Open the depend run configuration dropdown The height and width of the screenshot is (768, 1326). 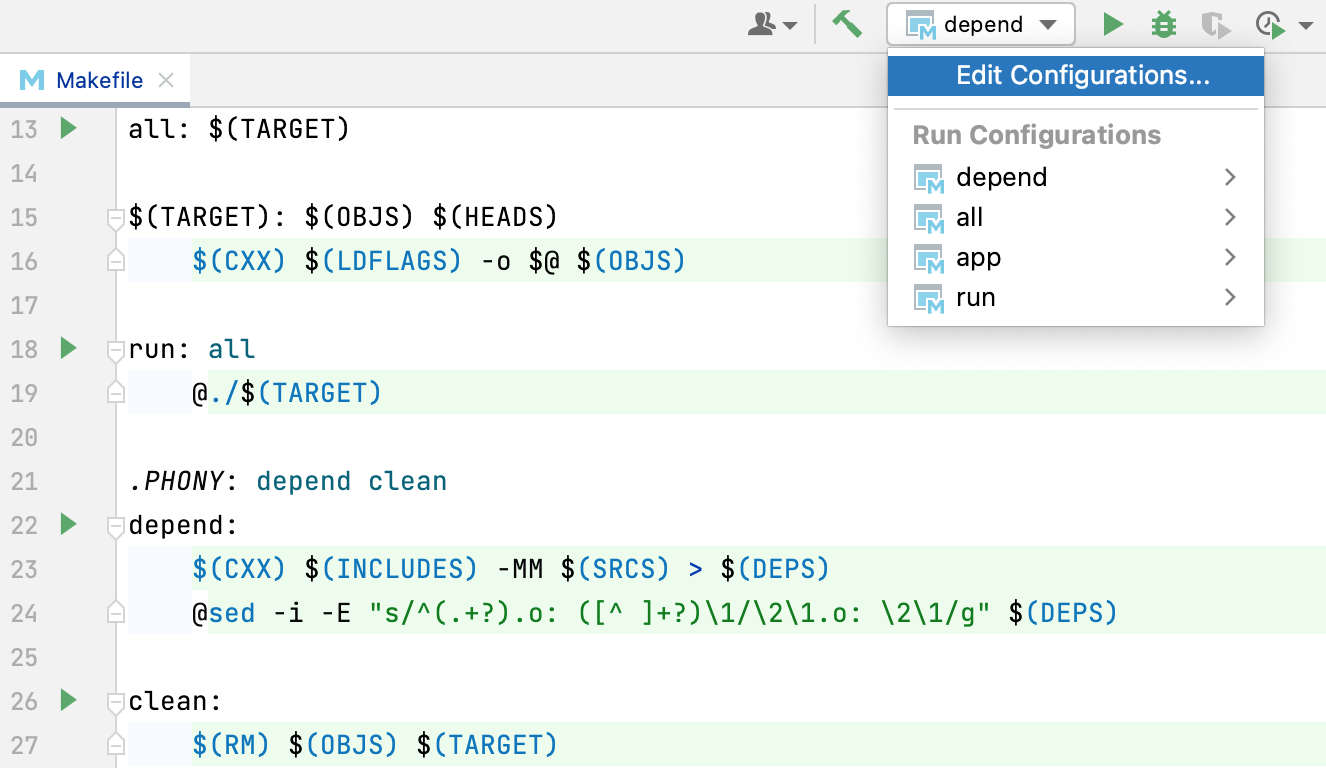pos(981,24)
